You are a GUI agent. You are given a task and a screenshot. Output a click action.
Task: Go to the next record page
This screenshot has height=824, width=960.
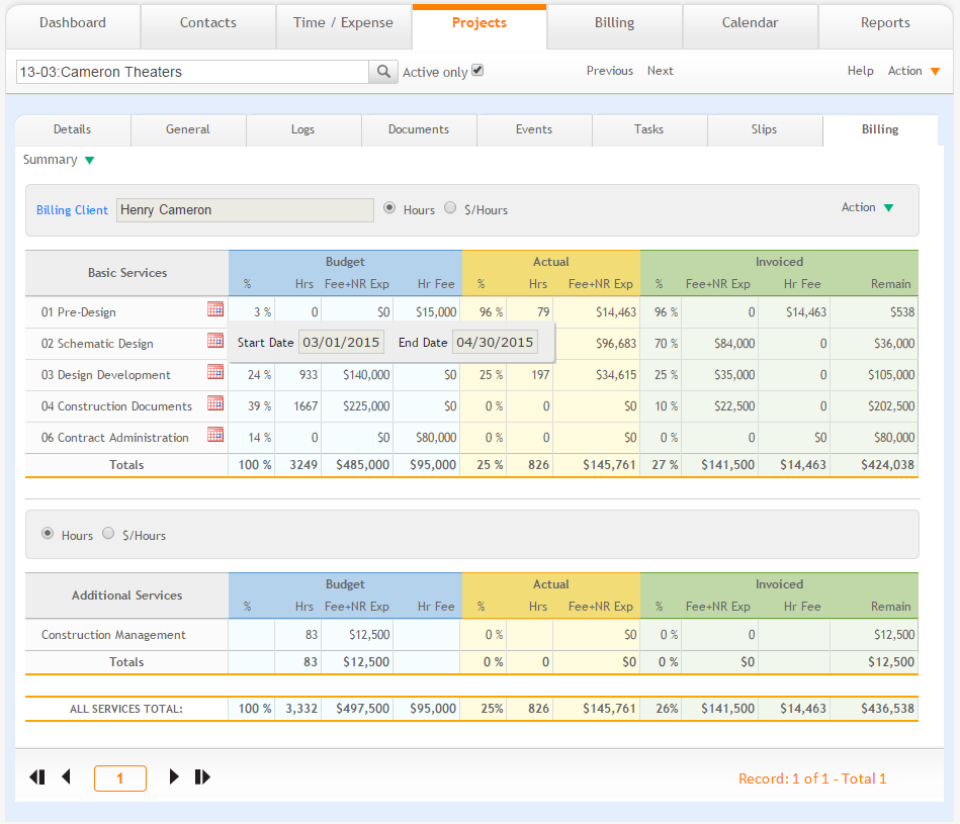(174, 777)
